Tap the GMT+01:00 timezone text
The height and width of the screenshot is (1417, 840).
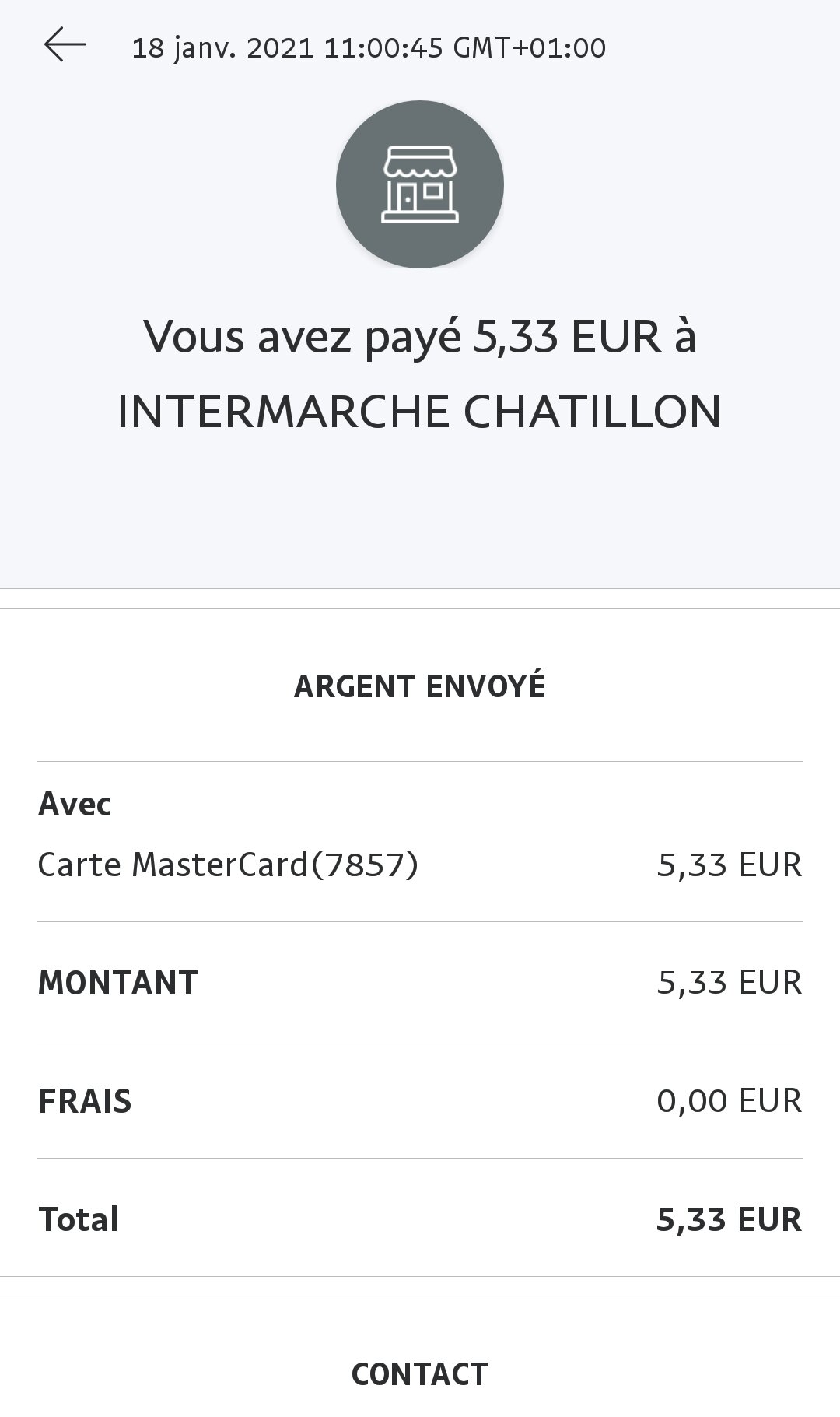(529, 48)
